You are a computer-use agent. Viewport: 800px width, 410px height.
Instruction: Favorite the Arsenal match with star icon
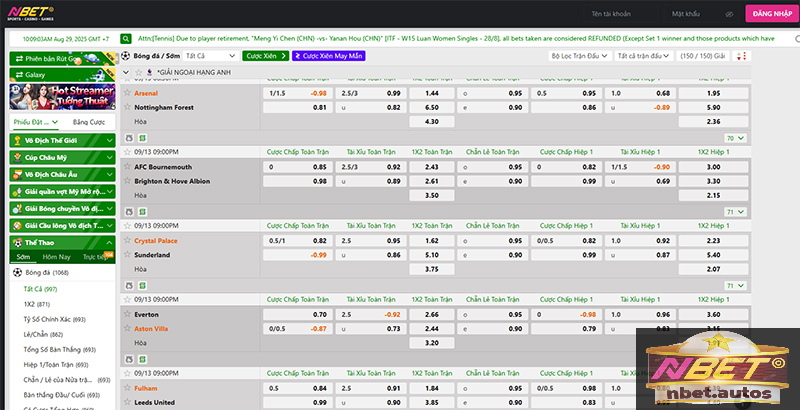point(127,92)
